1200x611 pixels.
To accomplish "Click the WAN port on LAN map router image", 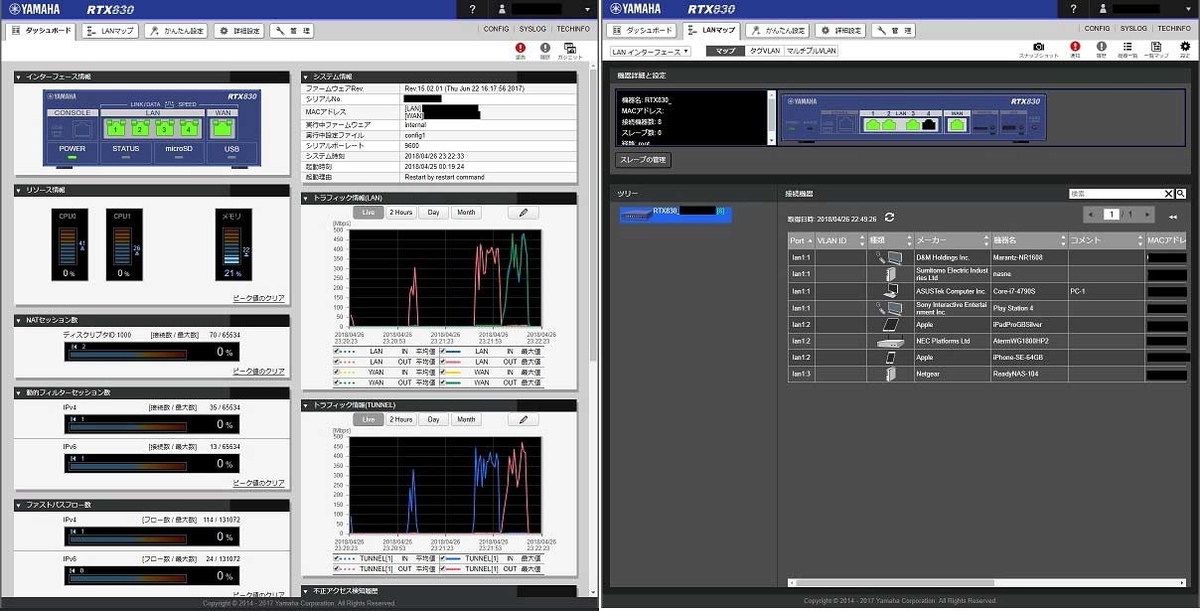I will coord(958,125).
